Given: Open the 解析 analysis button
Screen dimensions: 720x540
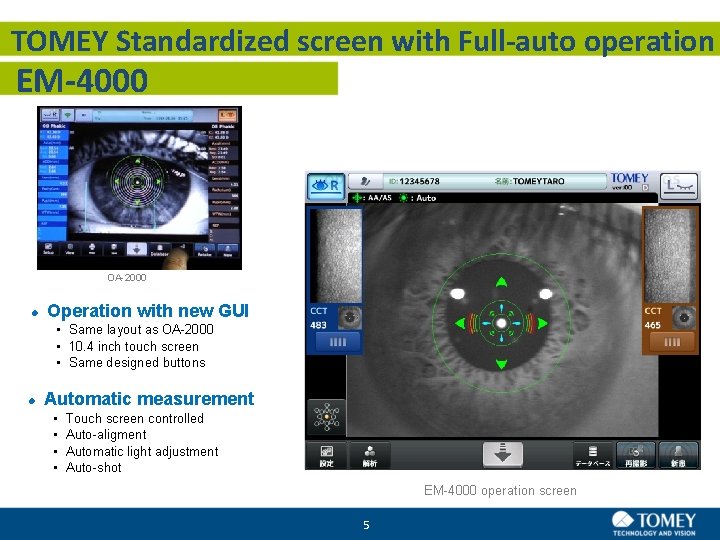Looking at the screenshot, I should point(370,456).
